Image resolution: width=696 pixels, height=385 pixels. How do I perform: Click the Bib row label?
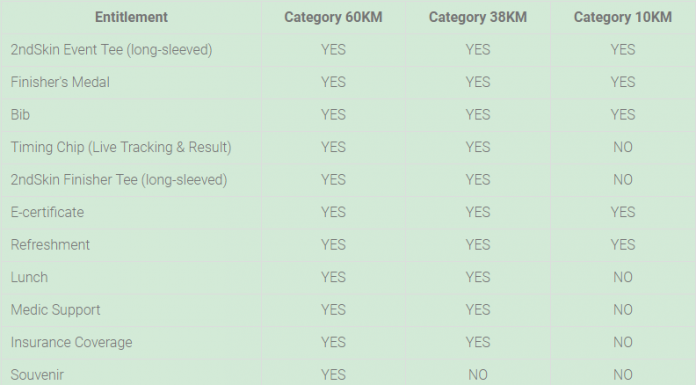pyautogui.click(x=20, y=115)
